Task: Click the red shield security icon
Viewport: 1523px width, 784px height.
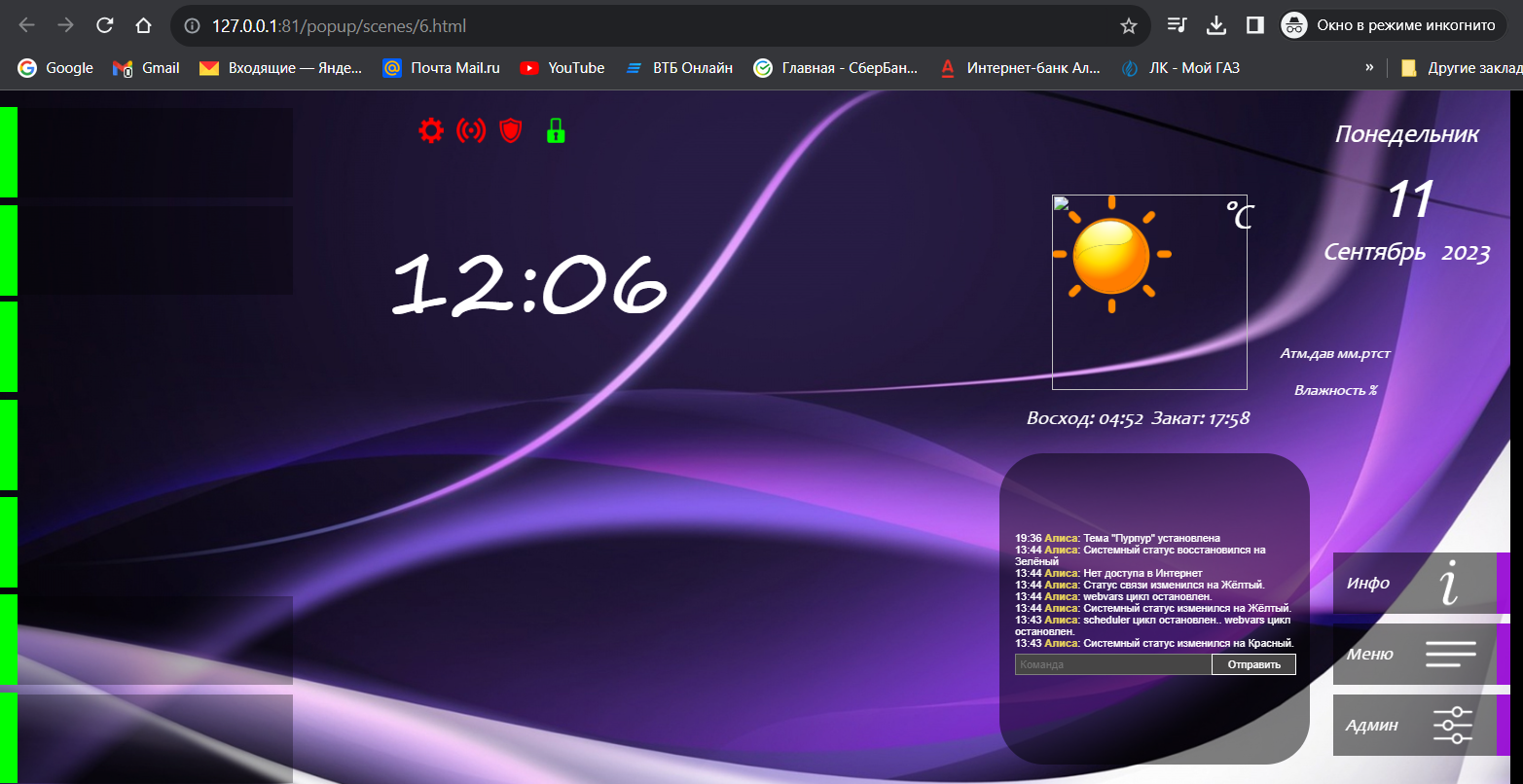Action: point(511,130)
